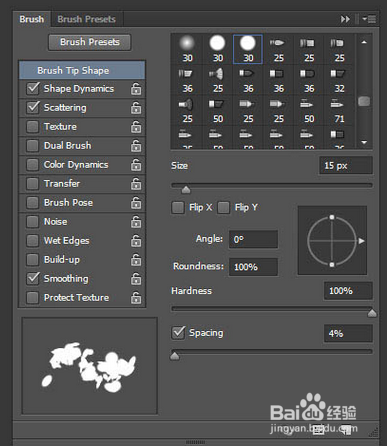Pick the brush tip labeled 32
The width and height of the screenshot is (387, 446).
[x=339, y=79]
